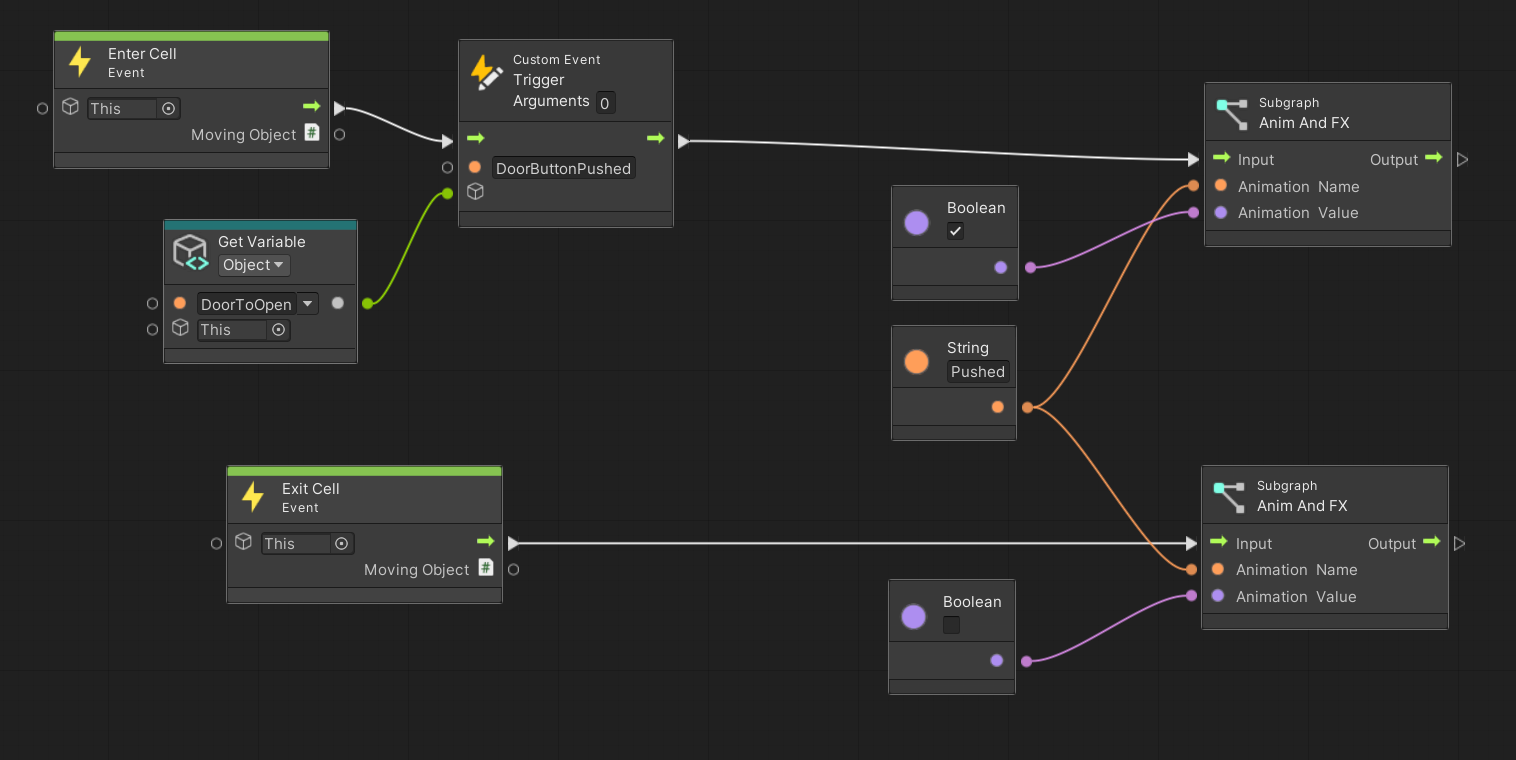
Task: Click the Get Variable cube icon
Action: click(x=190, y=252)
